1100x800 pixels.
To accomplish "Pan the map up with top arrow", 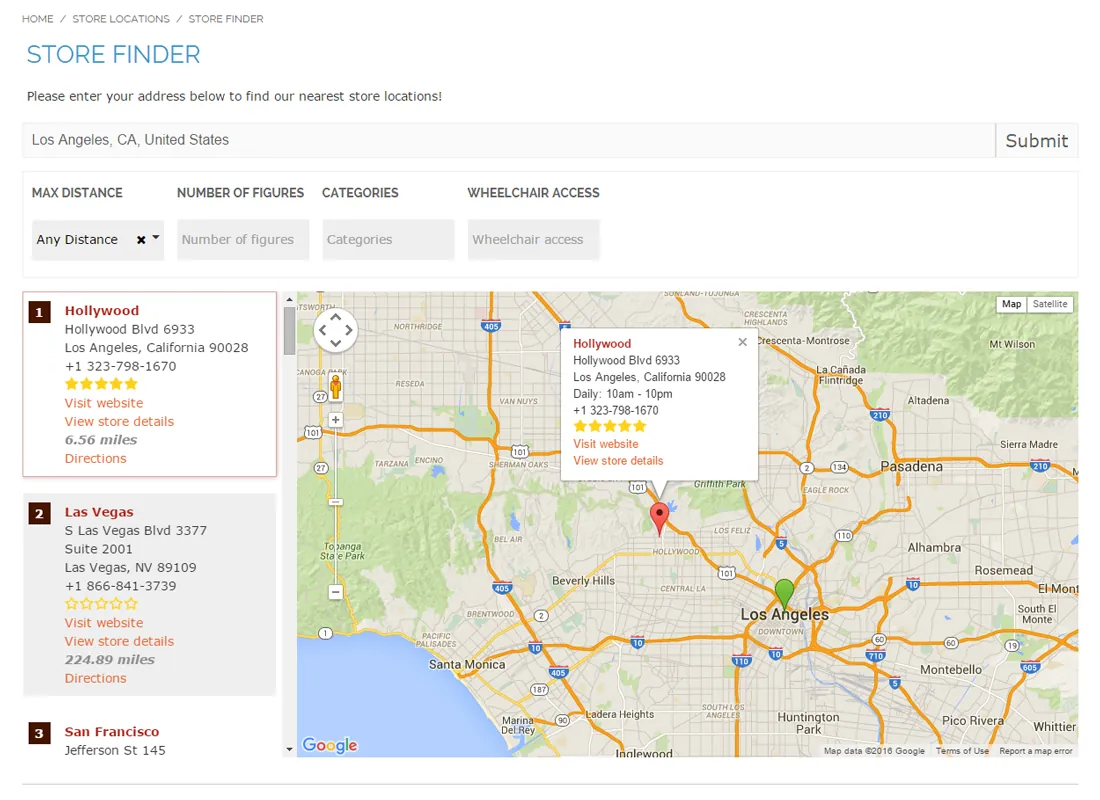I will point(335,317).
